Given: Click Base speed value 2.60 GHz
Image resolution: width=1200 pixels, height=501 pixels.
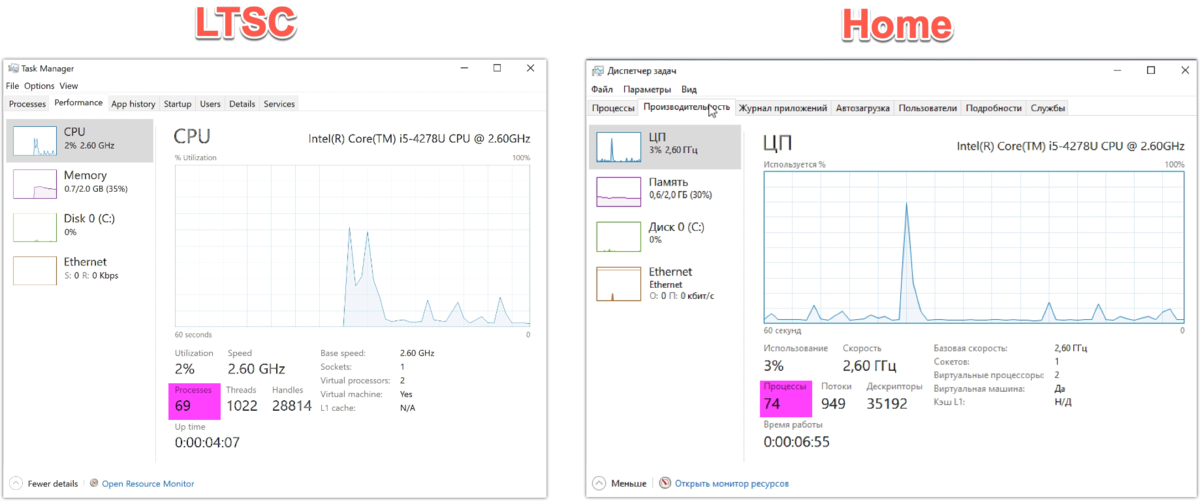Looking at the screenshot, I should click(x=416, y=353).
